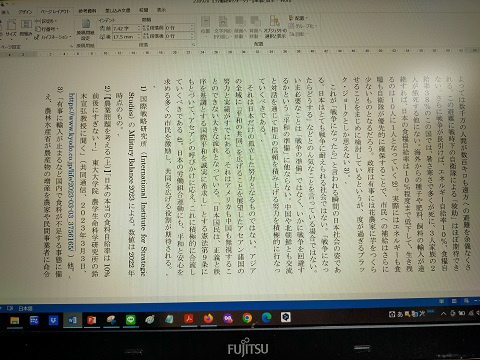The image size is (480, 360).
Task: Switch to the 参考資料 references tab
Action: pos(87,11)
